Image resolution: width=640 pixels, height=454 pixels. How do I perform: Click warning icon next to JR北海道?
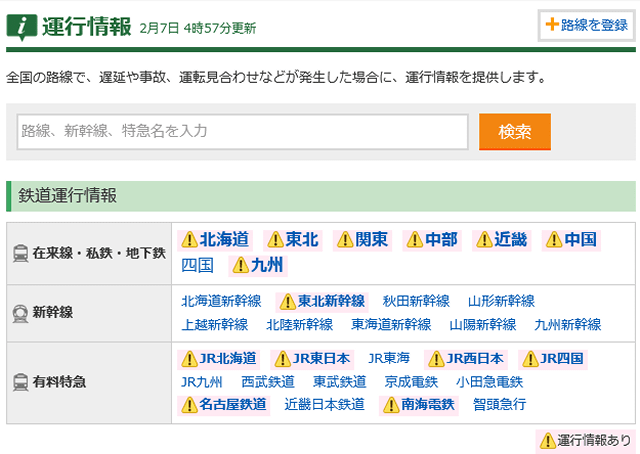189,359
